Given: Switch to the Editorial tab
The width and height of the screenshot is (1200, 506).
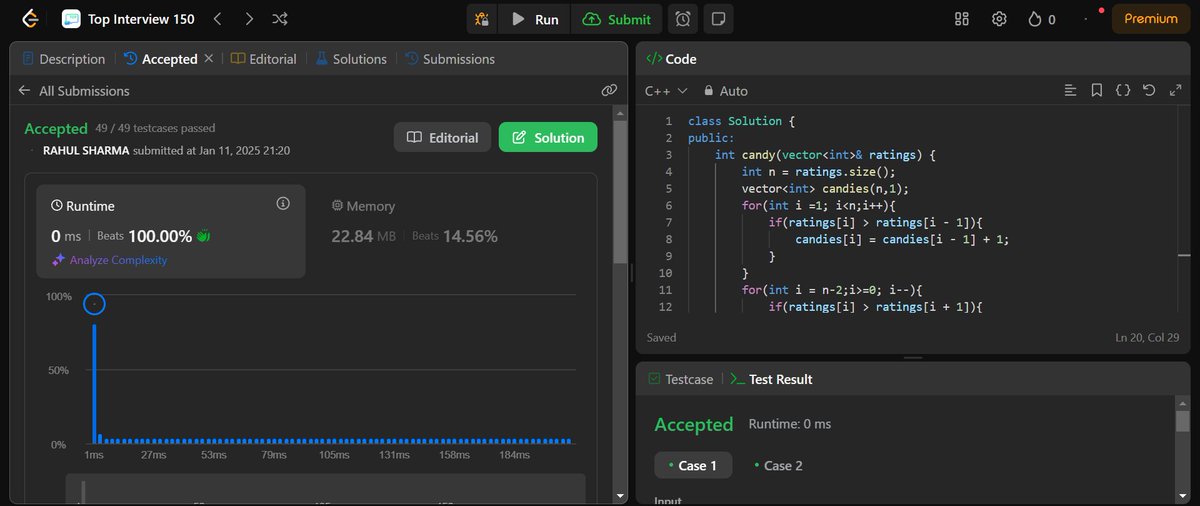Looking at the screenshot, I should click(x=263, y=59).
